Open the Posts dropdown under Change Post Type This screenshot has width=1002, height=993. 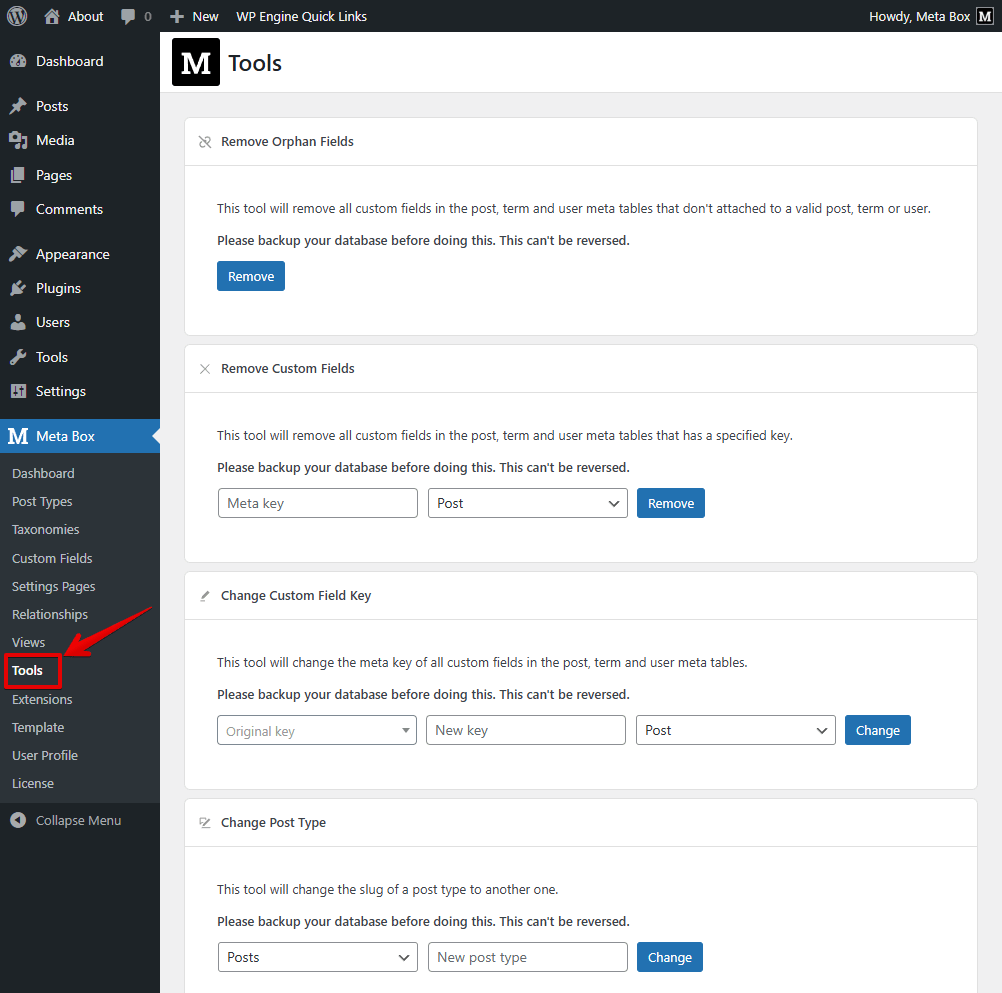(x=317, y=957)
